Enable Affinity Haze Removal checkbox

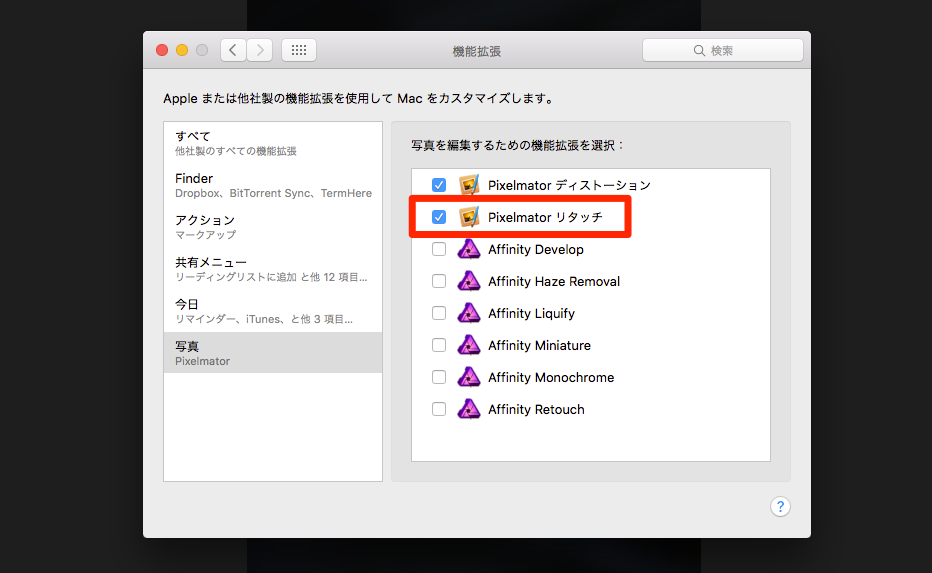tap(439, 281)
